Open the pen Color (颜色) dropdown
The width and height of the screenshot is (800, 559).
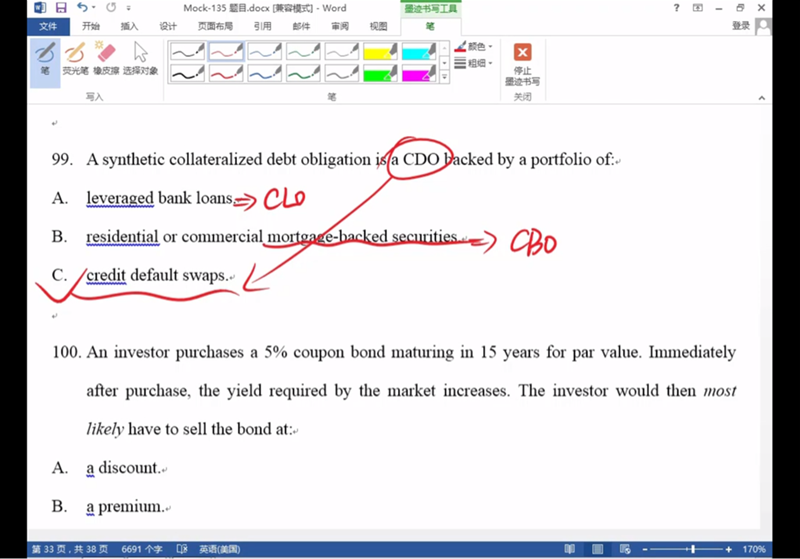click(x=478, y=46)
